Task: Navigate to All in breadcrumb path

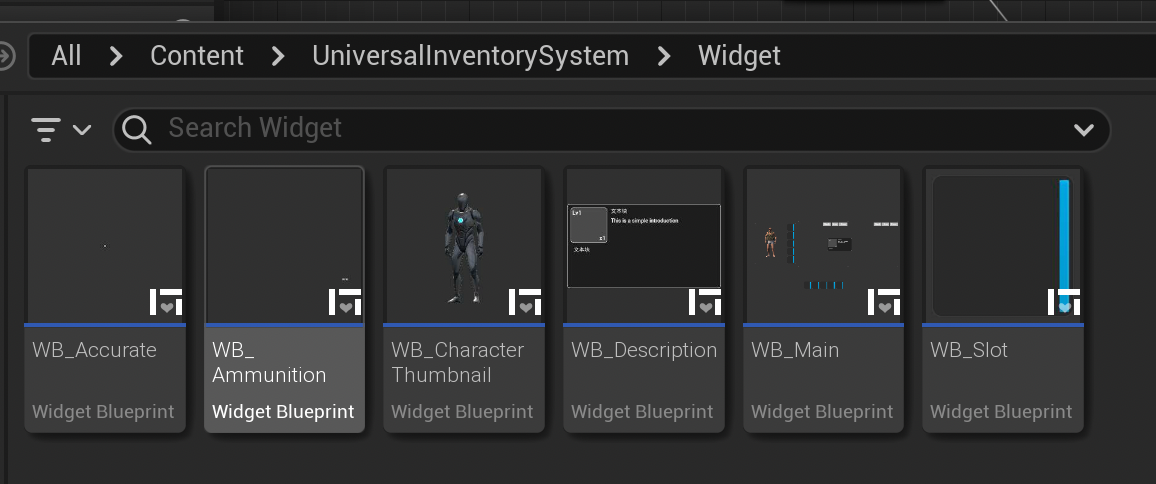Action: pos(66,56)
